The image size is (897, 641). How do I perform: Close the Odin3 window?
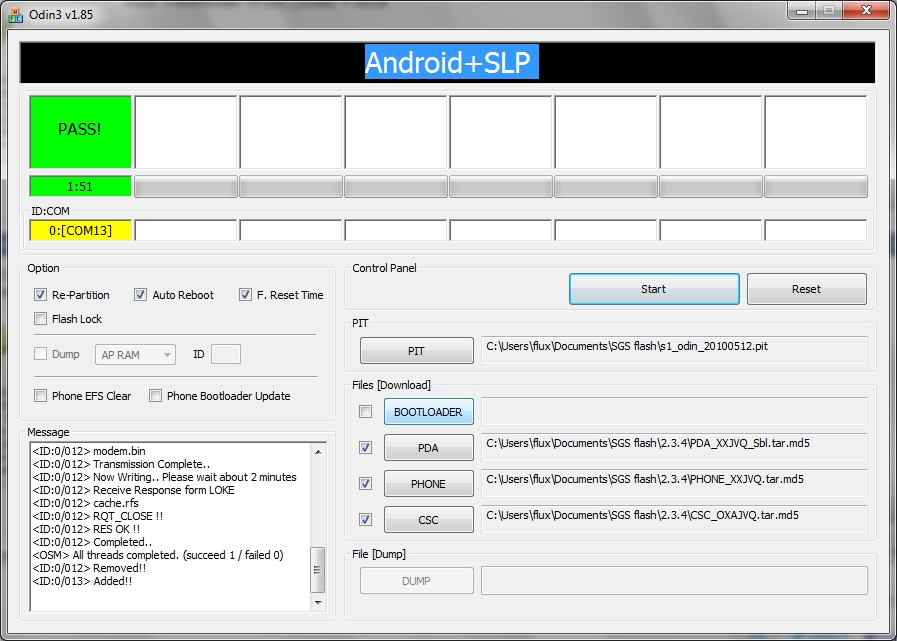867,10
